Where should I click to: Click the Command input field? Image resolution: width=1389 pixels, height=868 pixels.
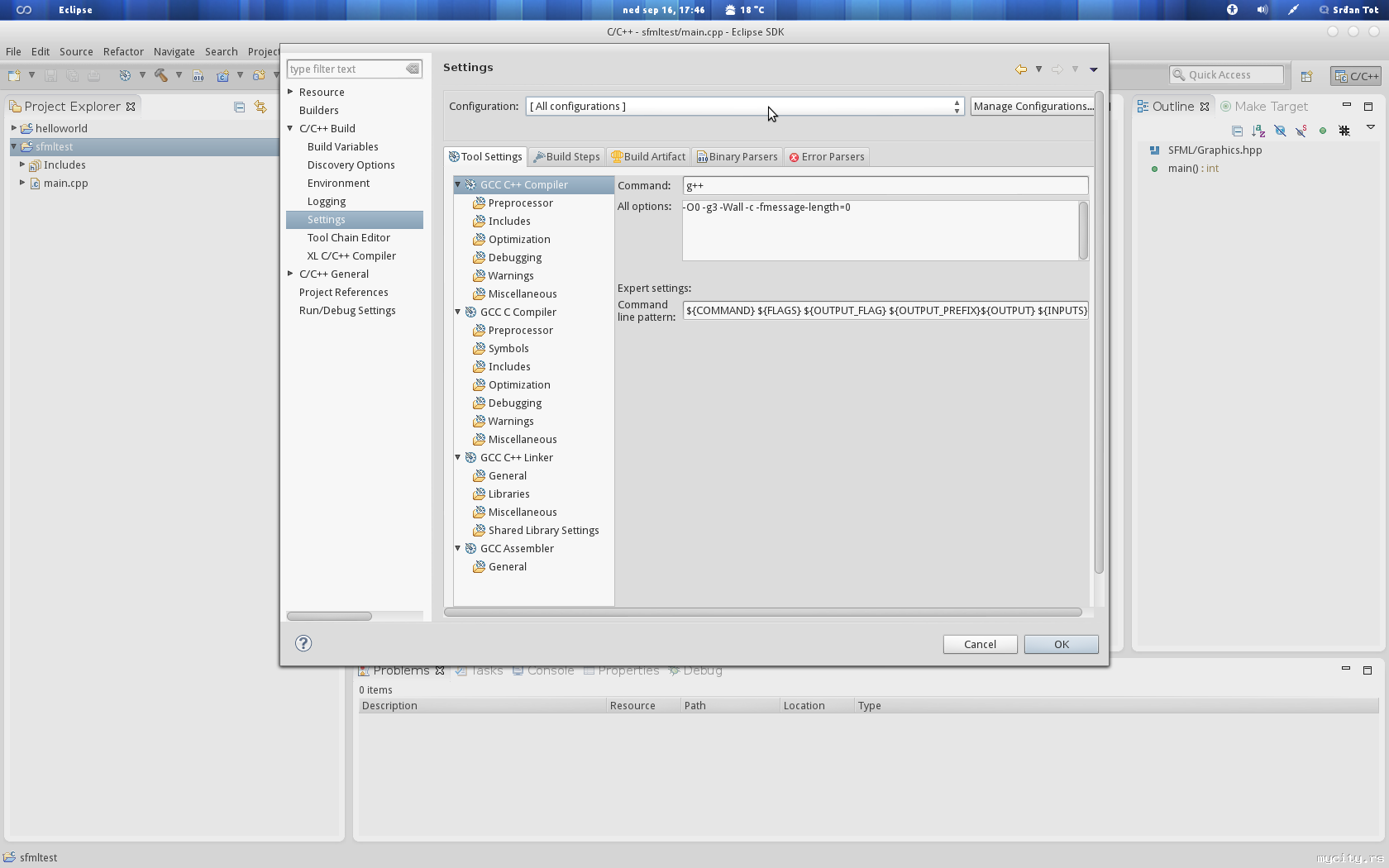[x=885, y=185]
